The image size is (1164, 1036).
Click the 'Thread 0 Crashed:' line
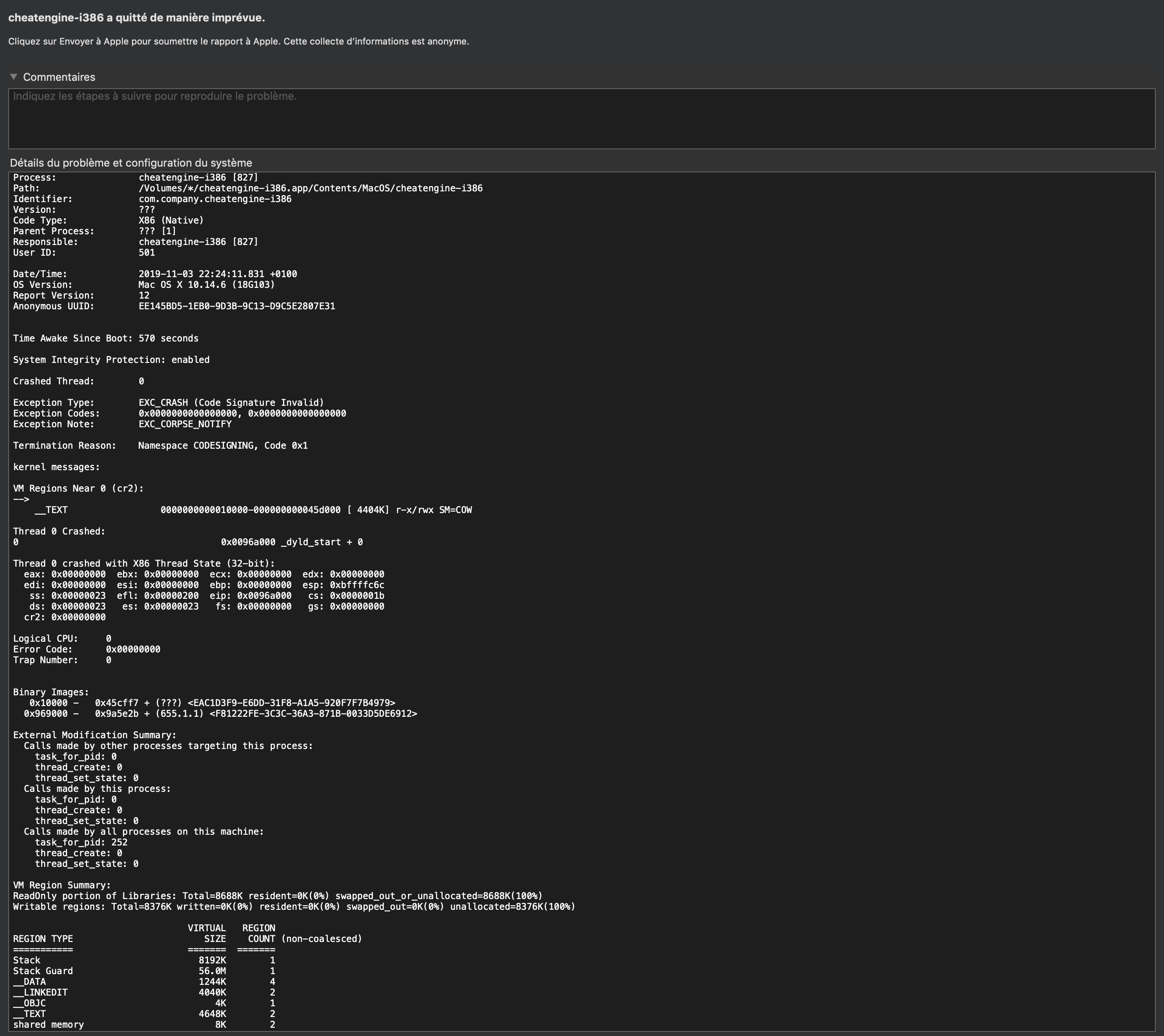click(59, 531)
